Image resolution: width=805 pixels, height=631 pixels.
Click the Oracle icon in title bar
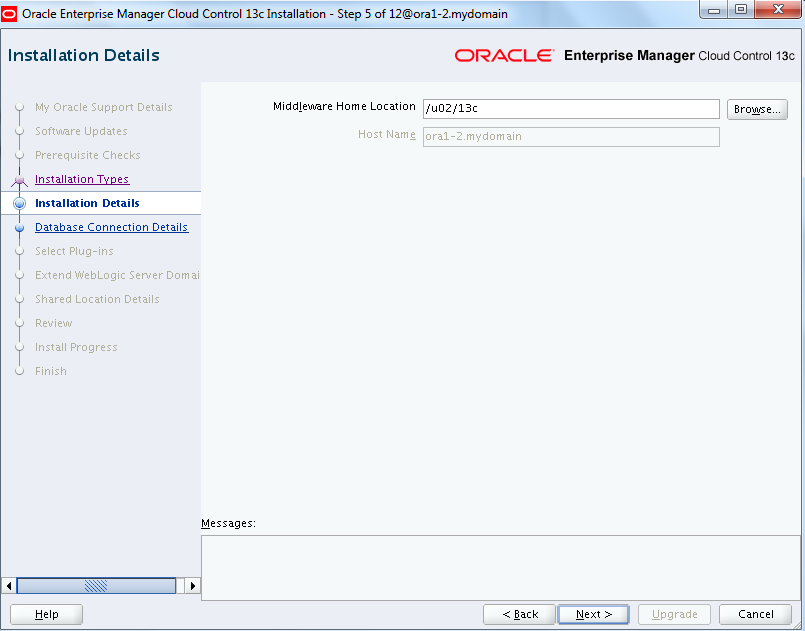pyautogui.click(x=10, y=13)
